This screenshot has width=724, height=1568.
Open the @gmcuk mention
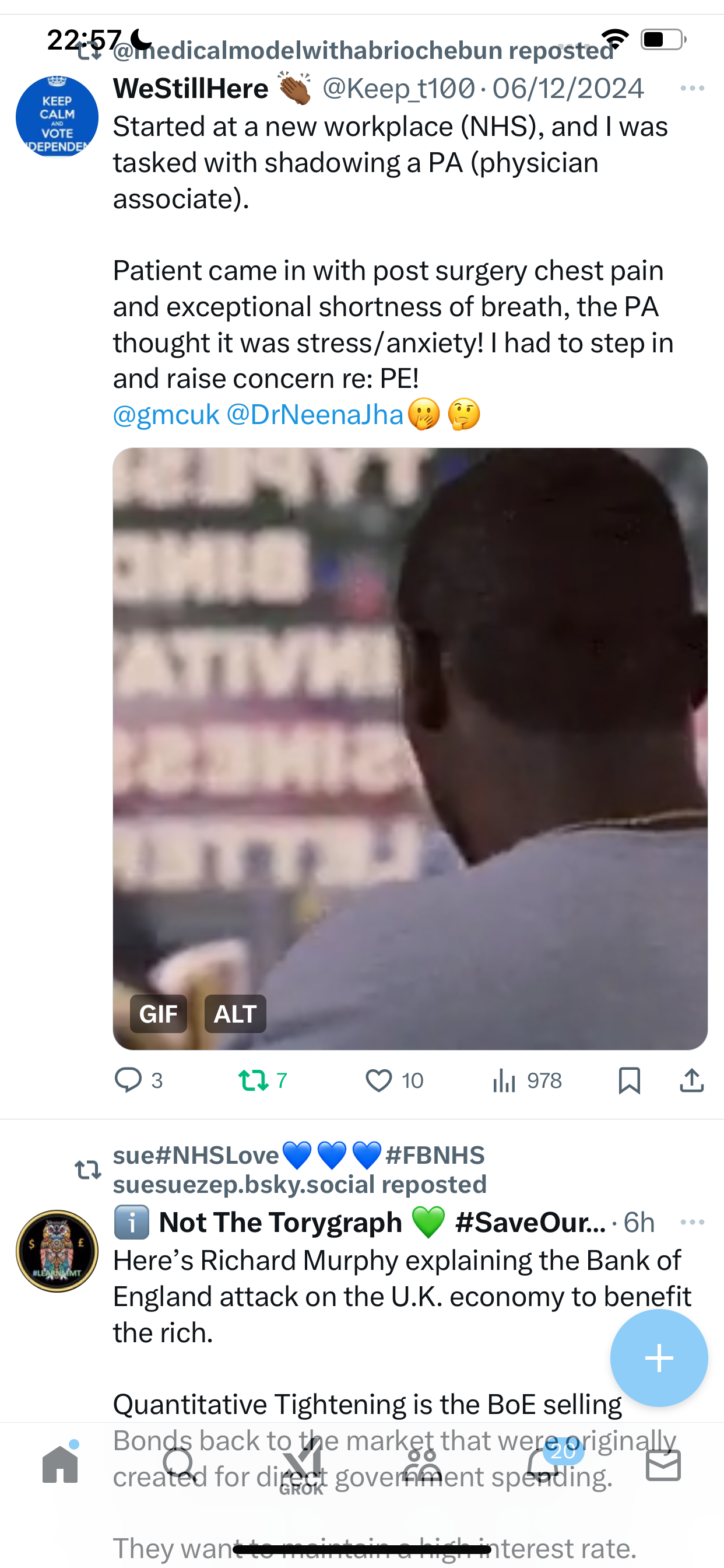[x=166, y=415]
